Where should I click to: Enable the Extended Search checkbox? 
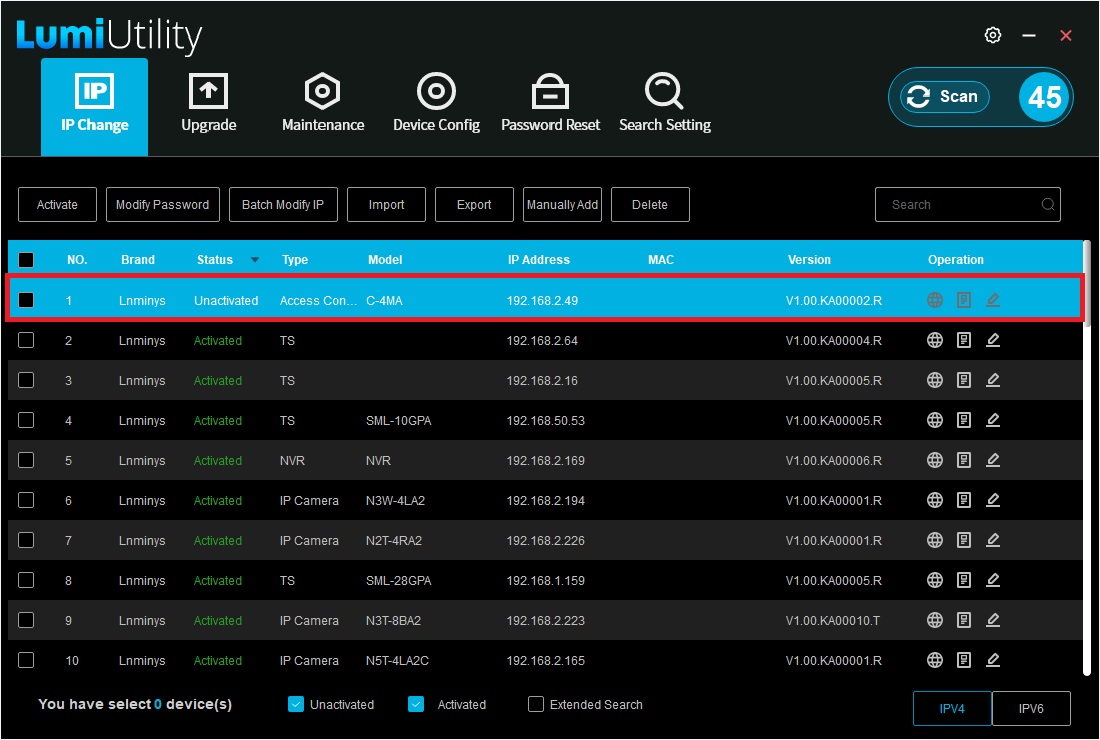536,704
